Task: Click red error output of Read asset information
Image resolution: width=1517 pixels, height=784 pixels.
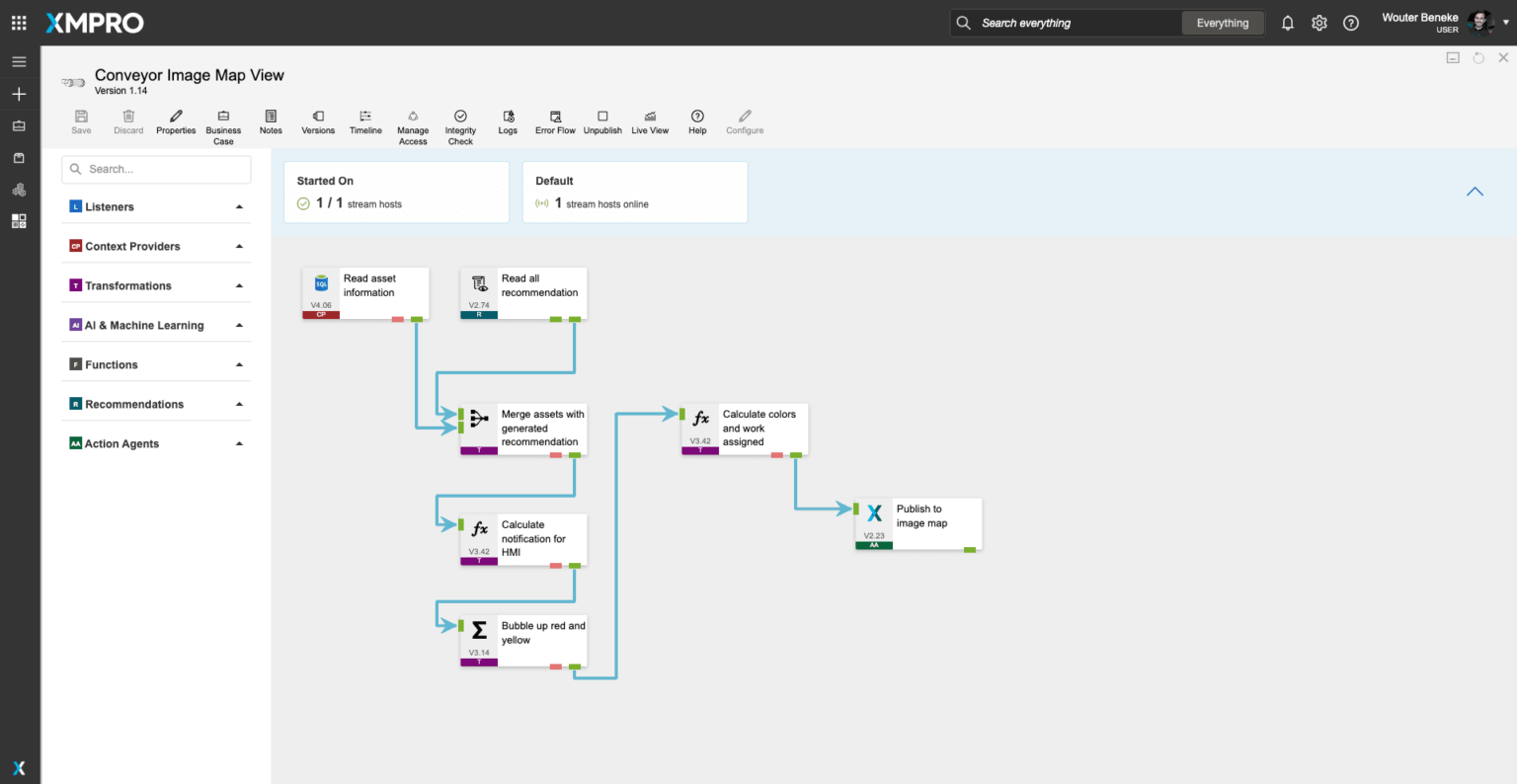Action: pos(397,319)
